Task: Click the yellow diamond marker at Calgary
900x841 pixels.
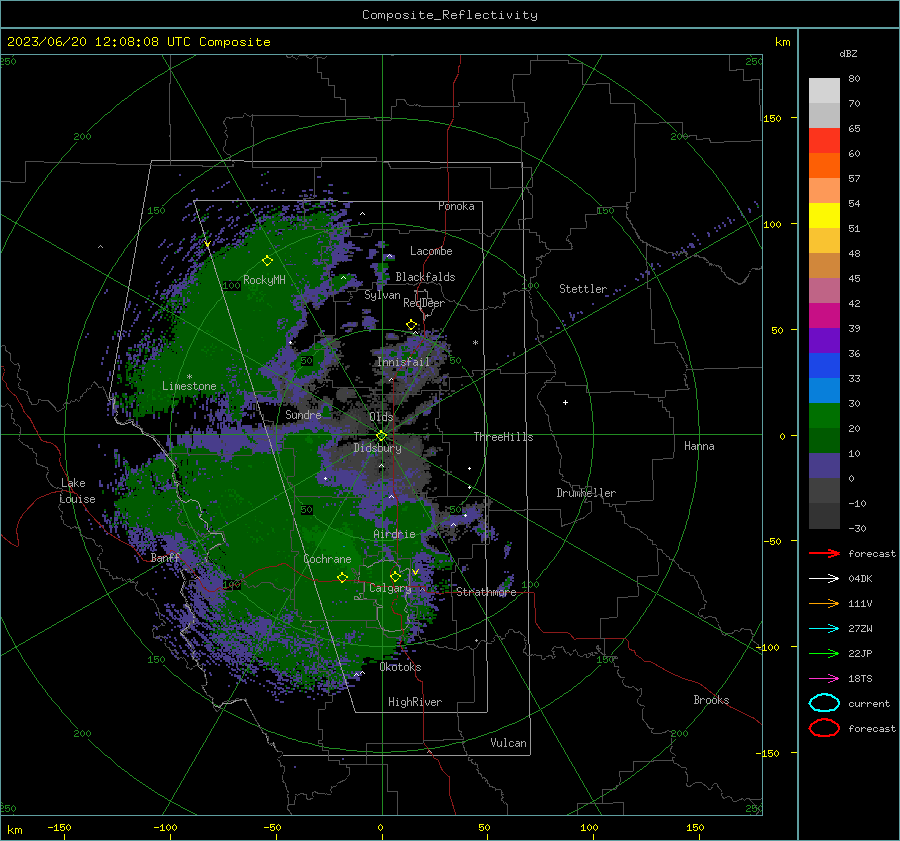Action: pos(395,576)
